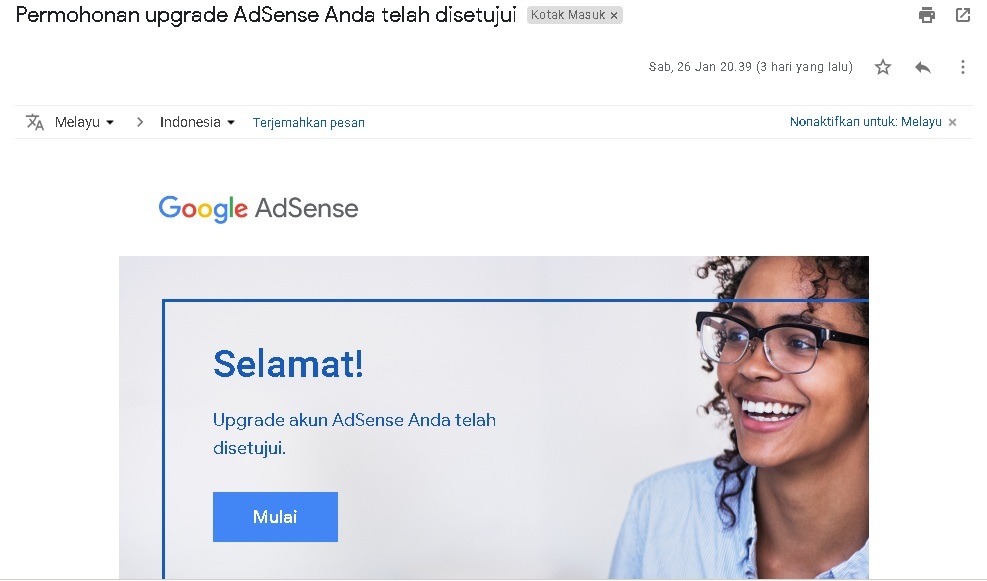The image size is (987, 581).
Task: Star this AdSense email
Action: [883, 67]
